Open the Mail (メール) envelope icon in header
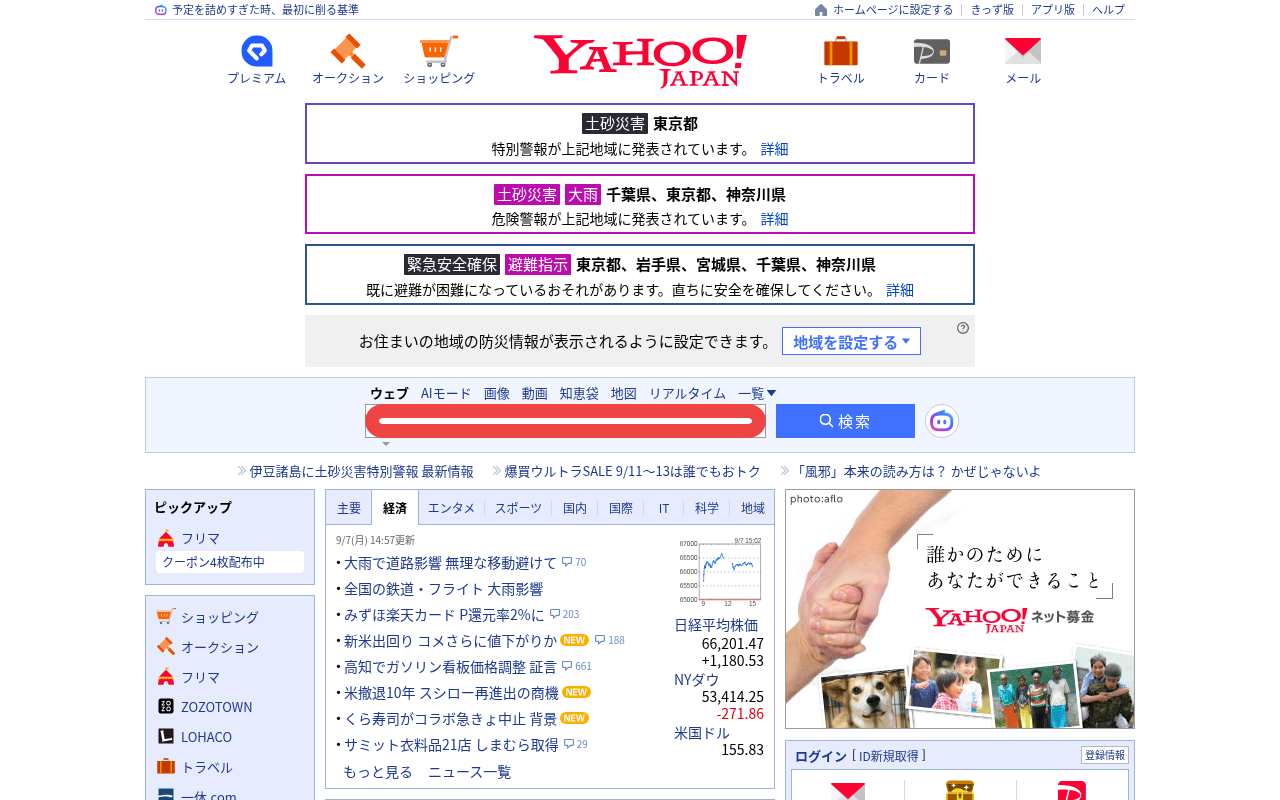Viewport: 1280px width, 800px height. (1023, 51)
